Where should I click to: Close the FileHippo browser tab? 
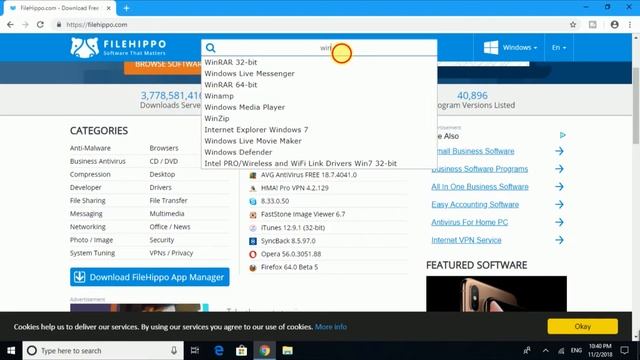(x=109, y=8)
